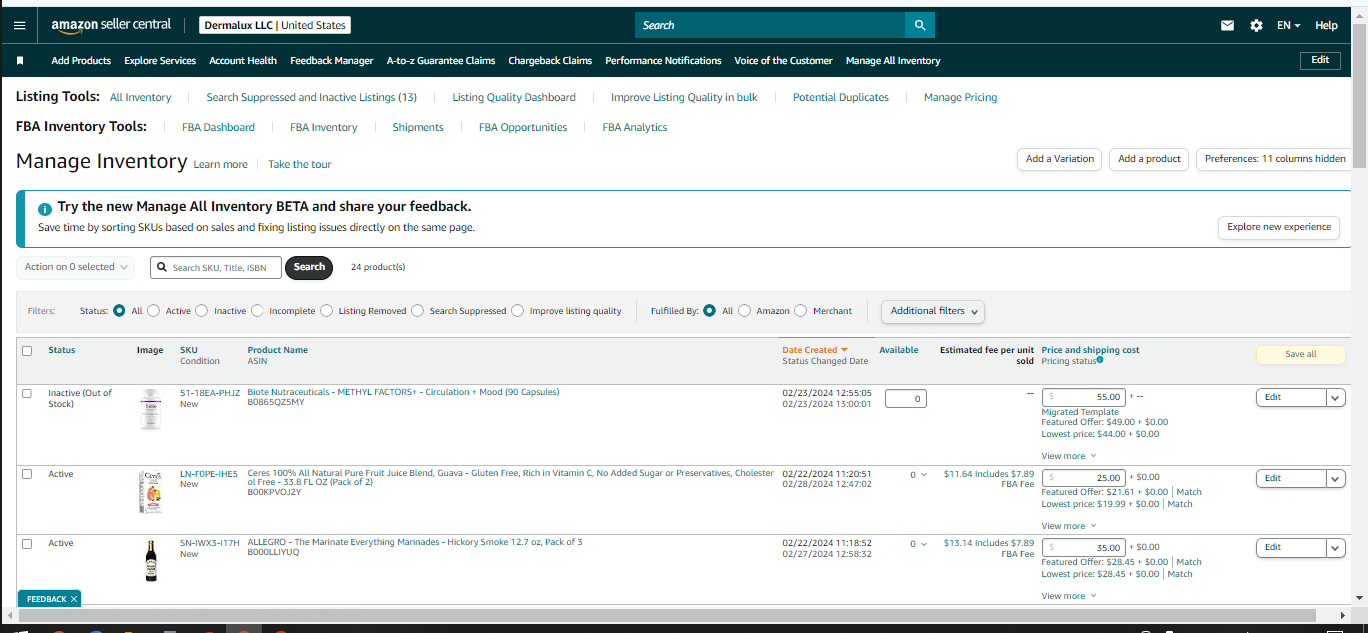Click the Search SKU, Title, ISBN field
Image resolution: width=1368 pixels, height=633 pixels.
216,268
